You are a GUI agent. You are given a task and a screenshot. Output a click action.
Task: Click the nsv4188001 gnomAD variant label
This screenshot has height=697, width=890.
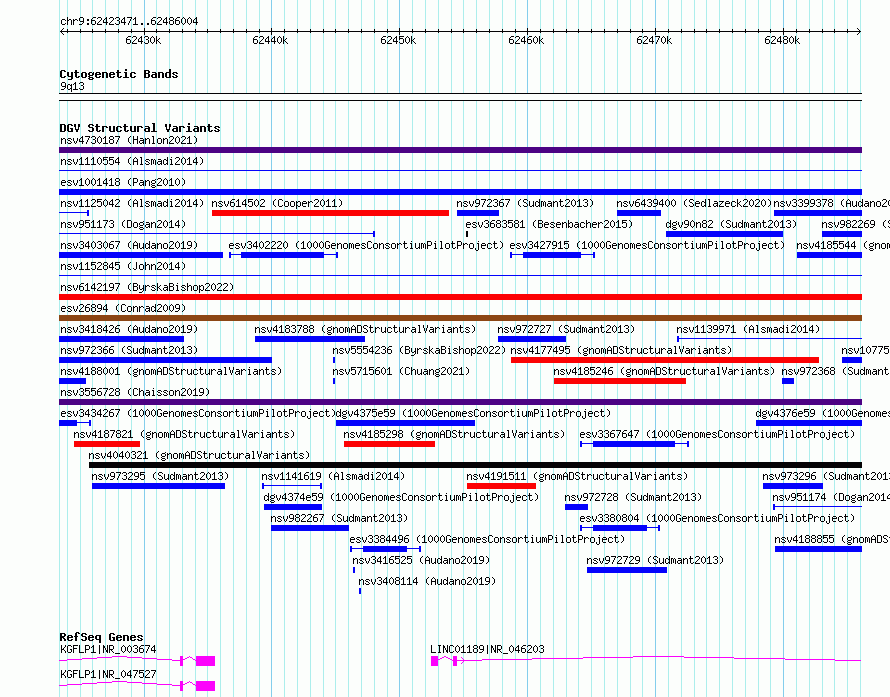point(171,371)
